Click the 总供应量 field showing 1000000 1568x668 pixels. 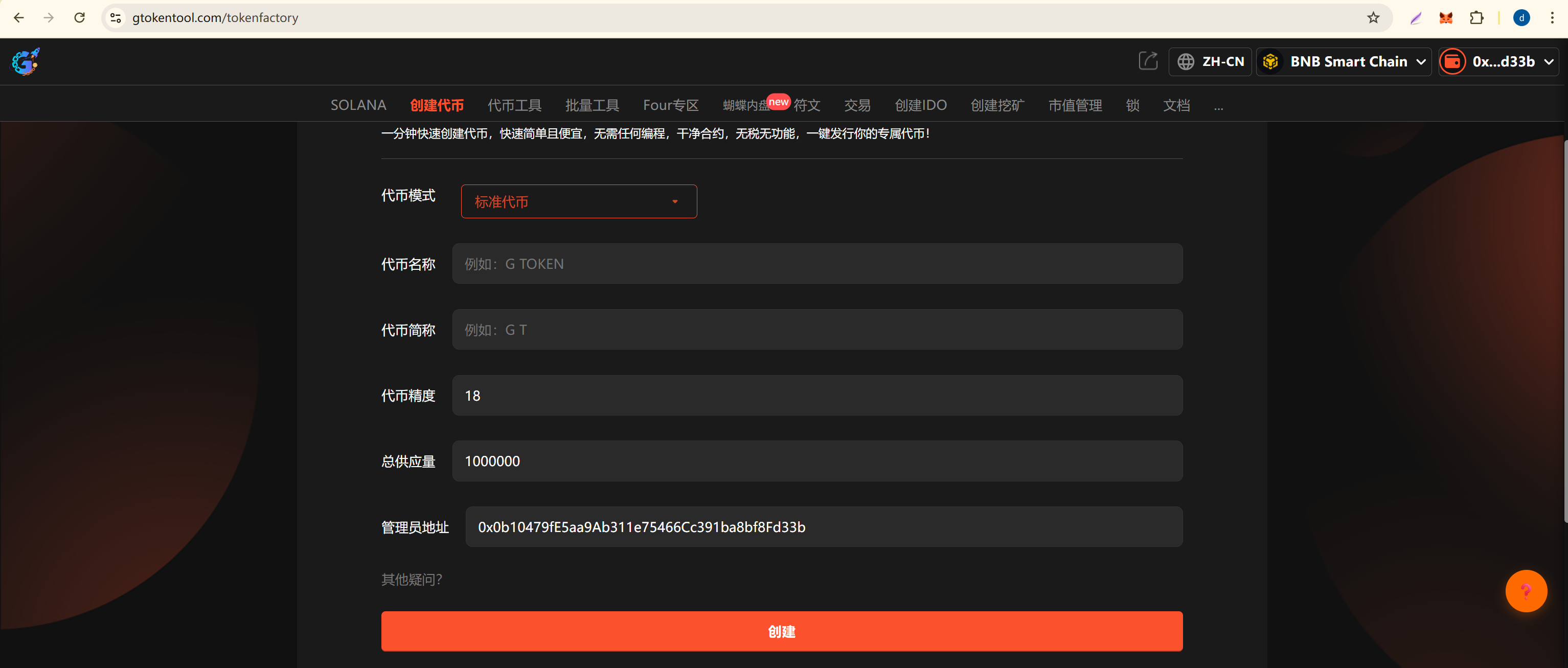[817, 461]
